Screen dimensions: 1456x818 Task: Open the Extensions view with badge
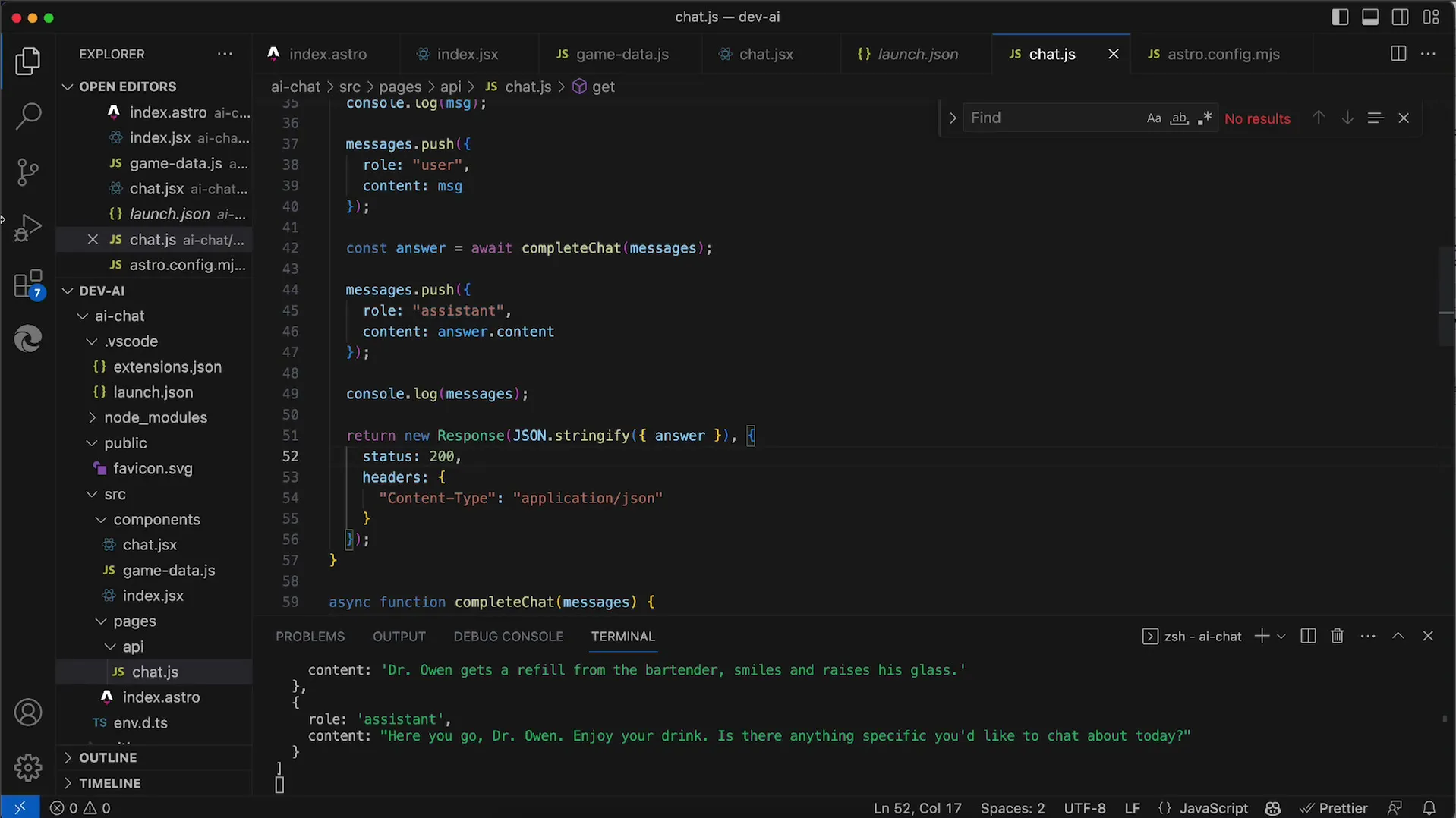click(x=28, y=285)
